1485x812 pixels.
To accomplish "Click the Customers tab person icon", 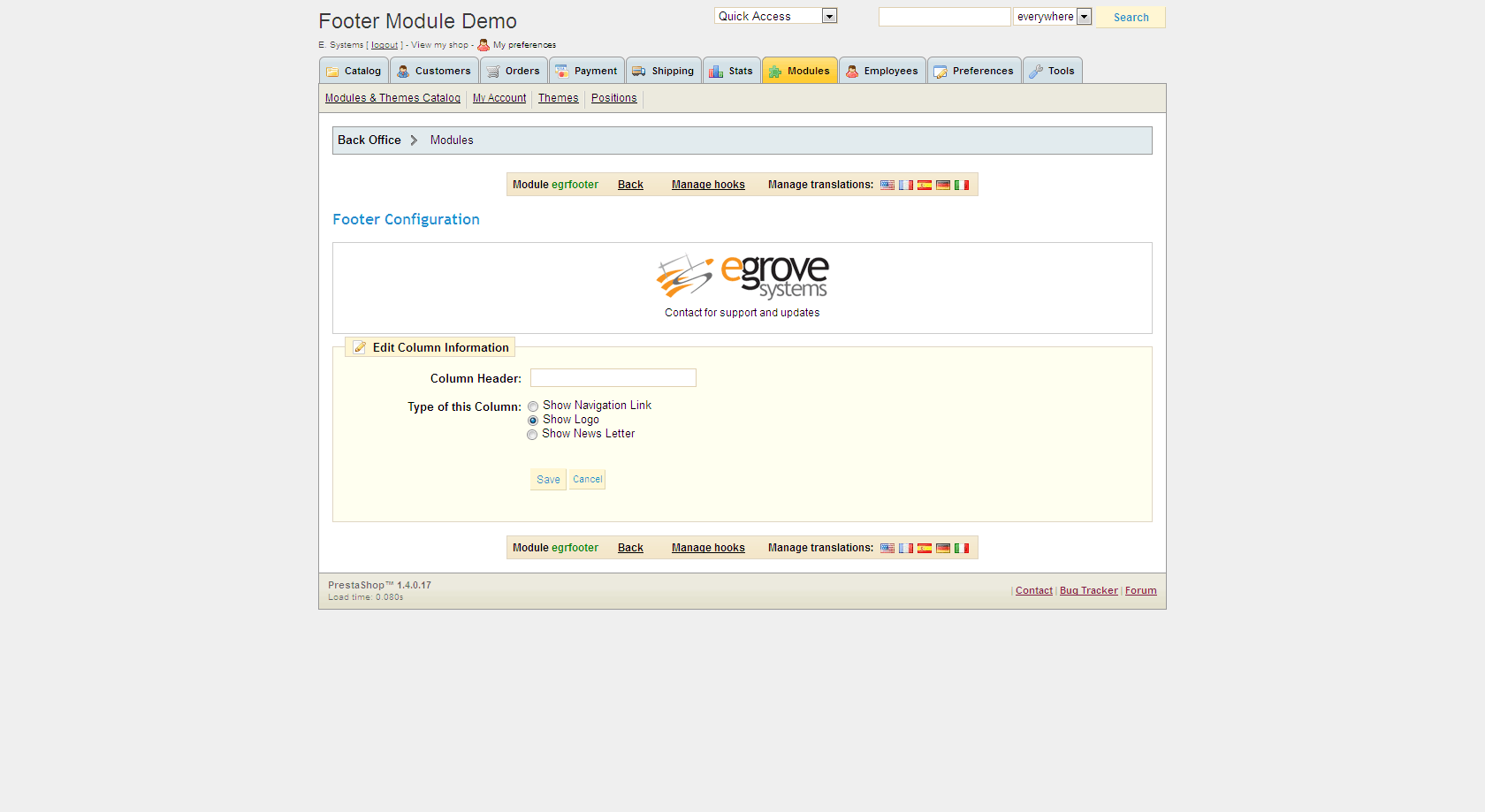I will pyautogui.click(x=403, y=72).
